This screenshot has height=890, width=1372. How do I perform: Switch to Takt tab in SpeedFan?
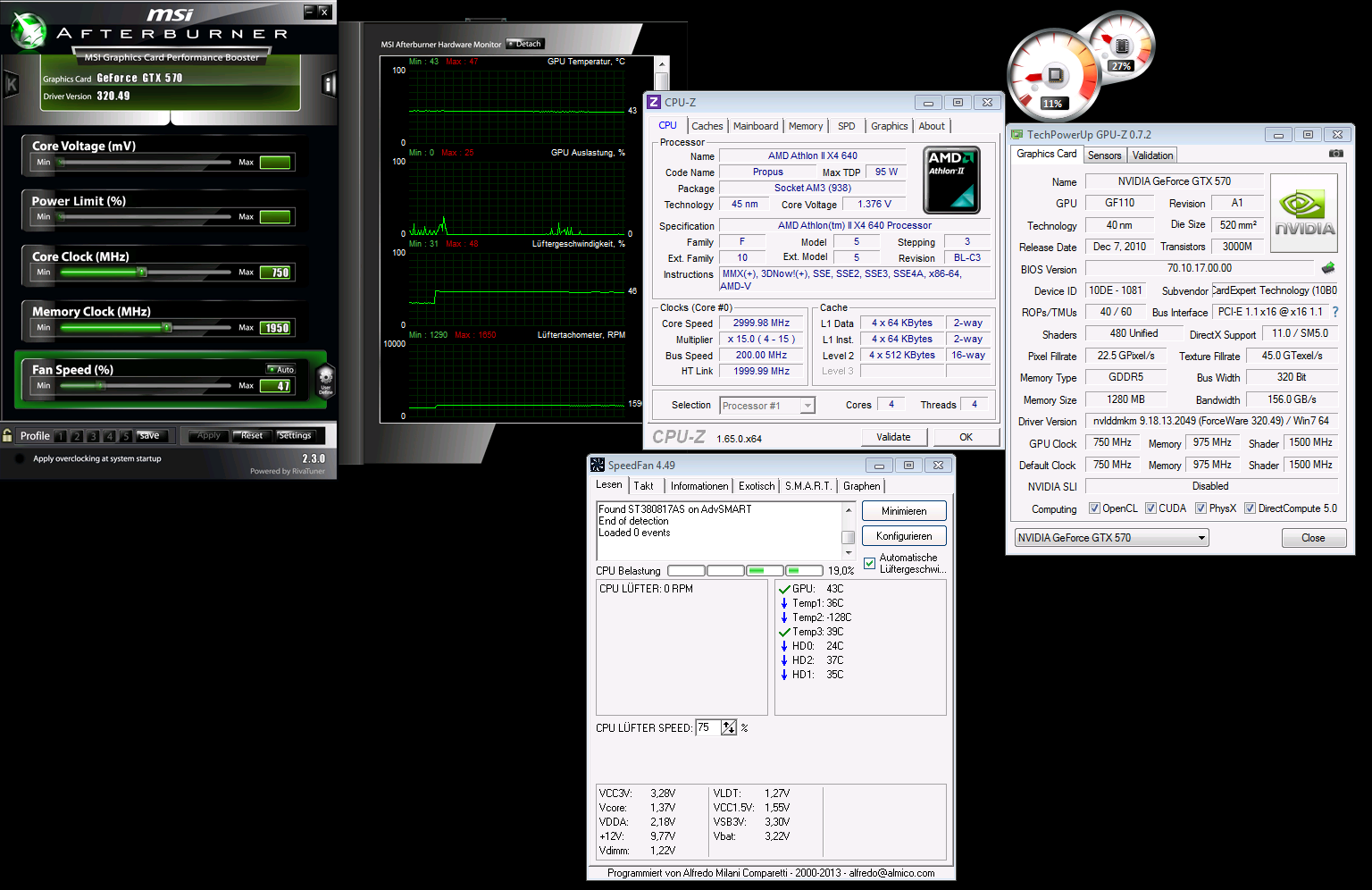point(643,486)
